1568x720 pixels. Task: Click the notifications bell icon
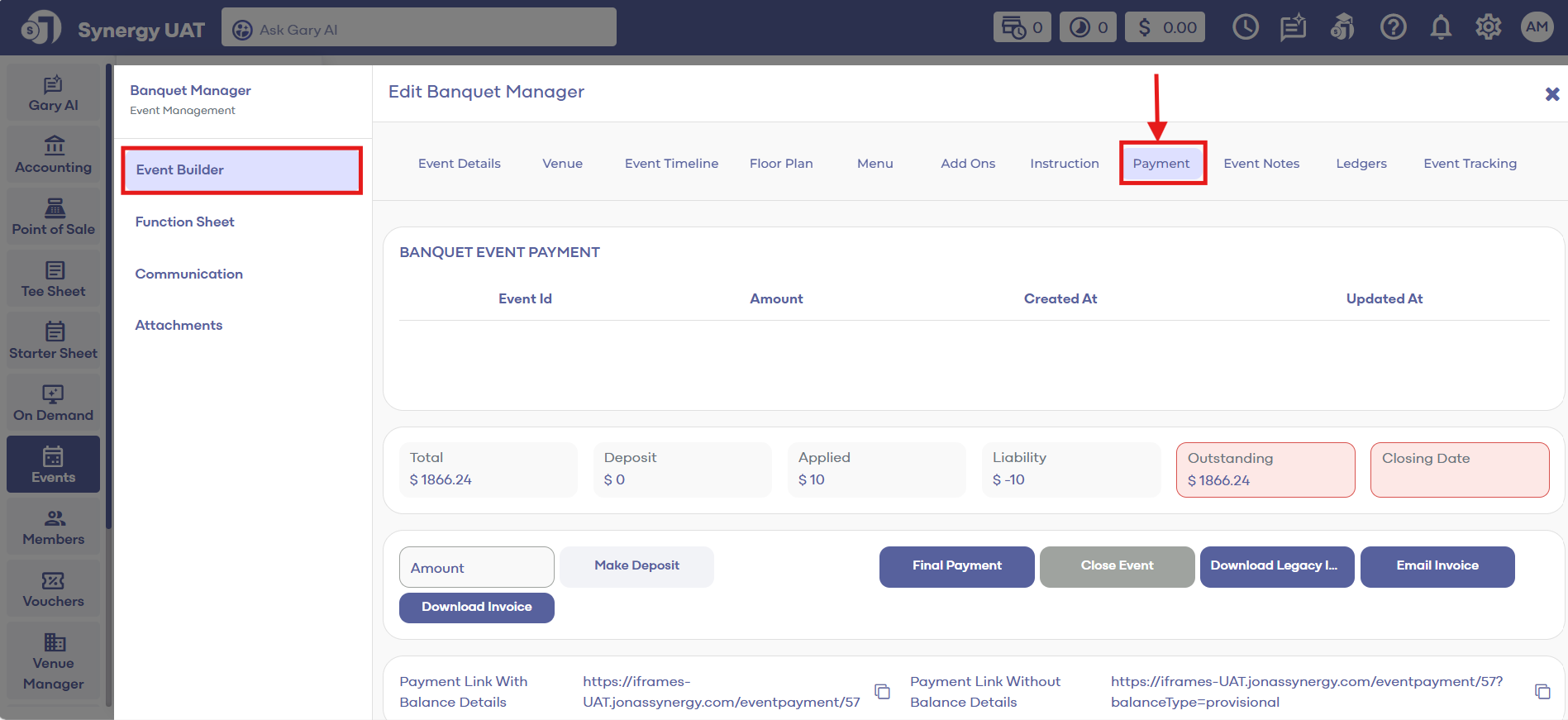coord(1441,28)
